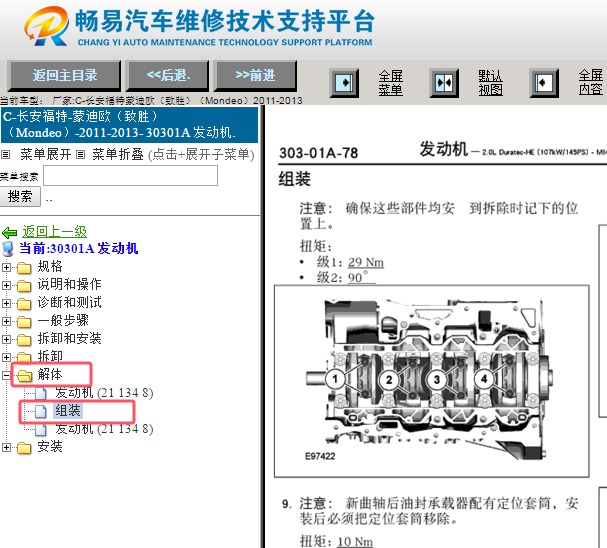Image resolution: width=607 pixels, height=548 pixels.
Task: Click the 说明和操作 folder icon
Action: [x=24, y=286]
